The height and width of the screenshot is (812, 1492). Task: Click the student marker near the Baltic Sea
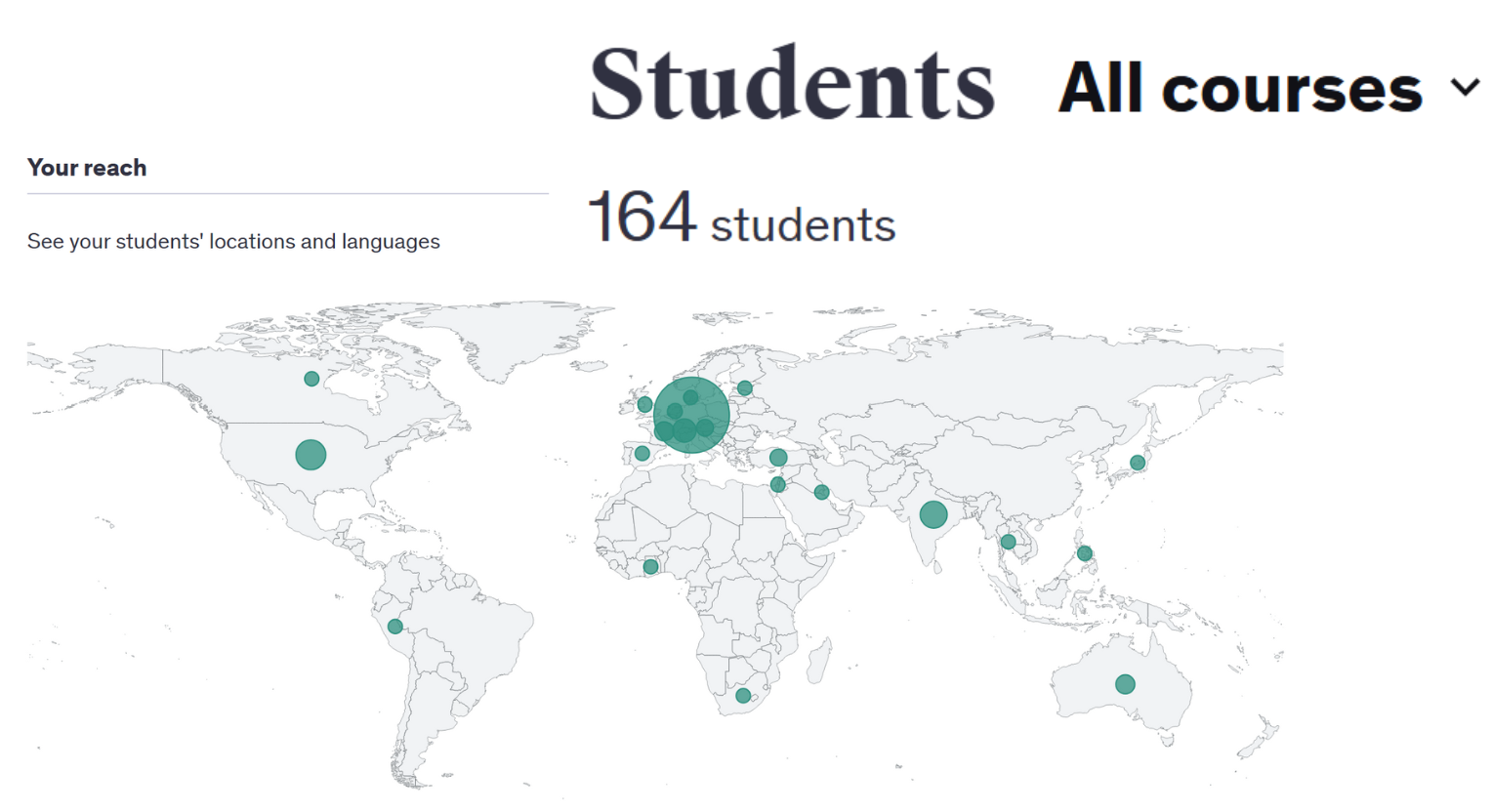[x=745, y=388]
